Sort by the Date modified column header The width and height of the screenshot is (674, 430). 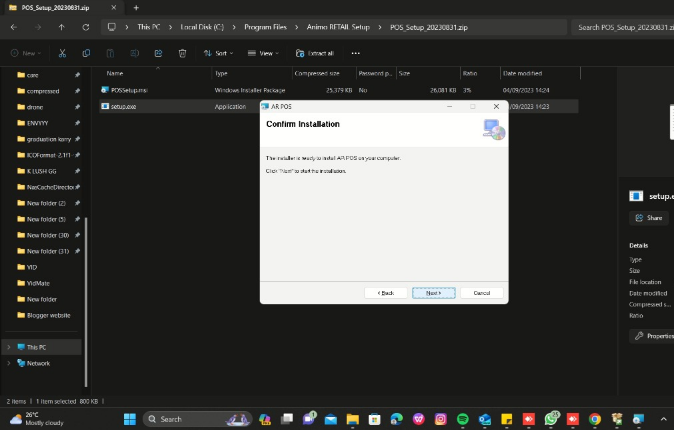point(522,73)
